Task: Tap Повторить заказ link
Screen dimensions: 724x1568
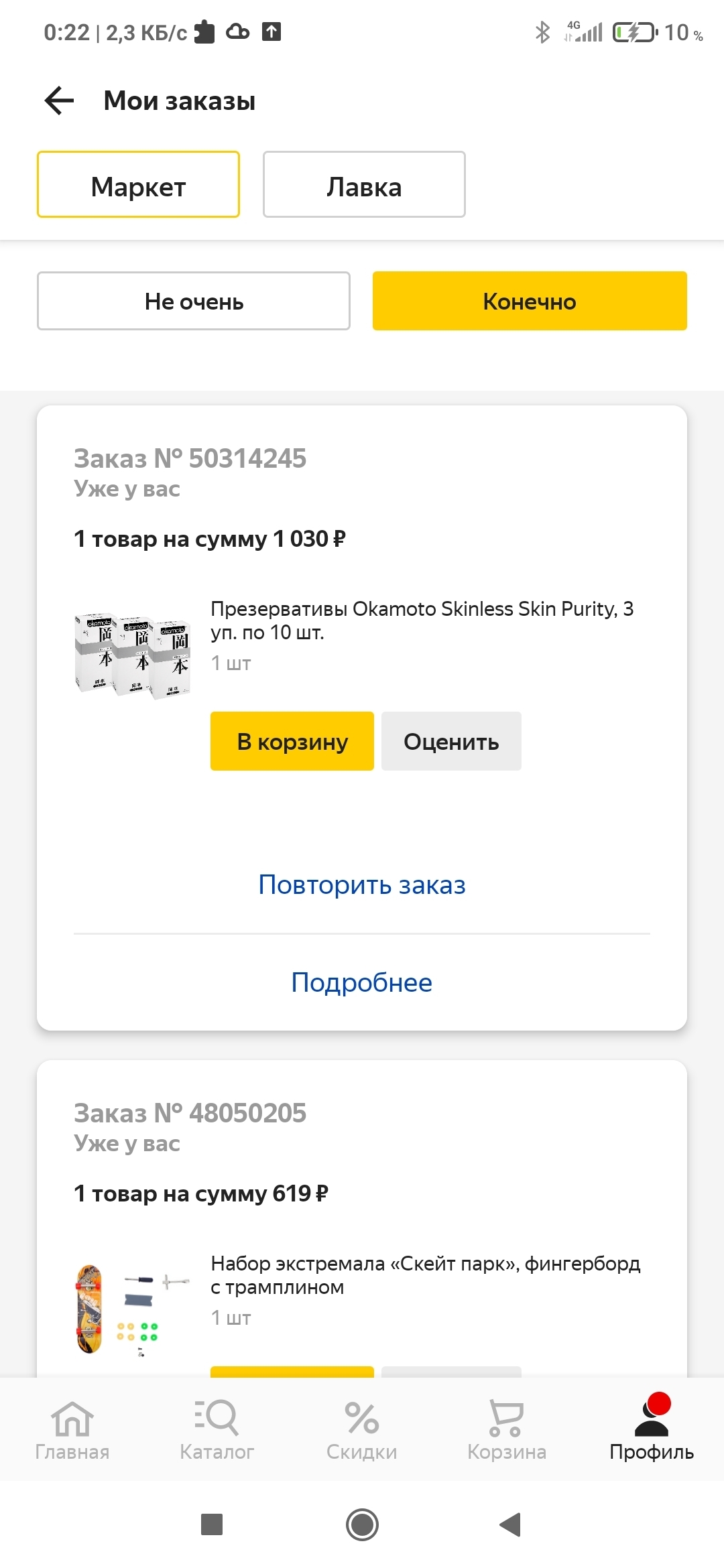Action: [x=362, y=885]
